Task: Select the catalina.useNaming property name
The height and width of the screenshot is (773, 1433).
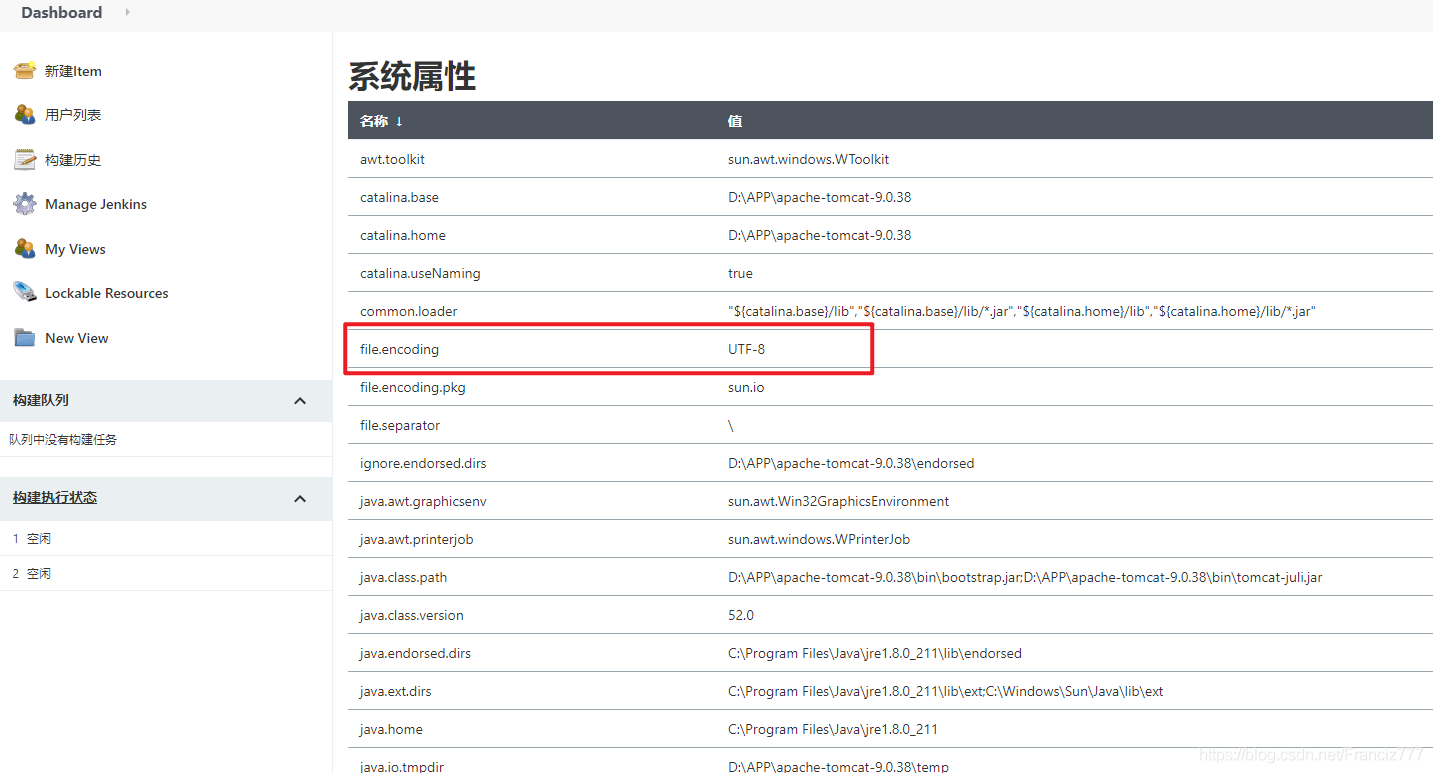Action: (420, 273)
